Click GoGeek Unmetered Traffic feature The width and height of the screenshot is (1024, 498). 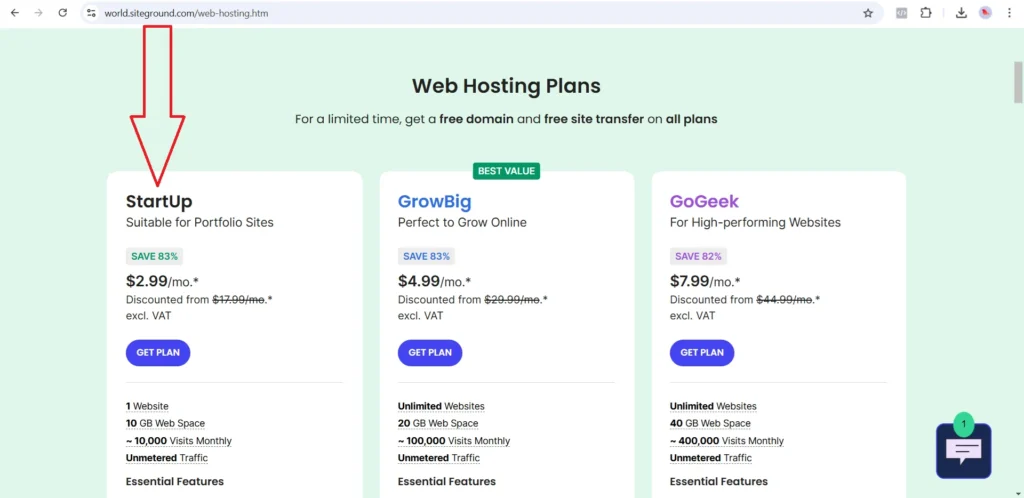[711, 458]
